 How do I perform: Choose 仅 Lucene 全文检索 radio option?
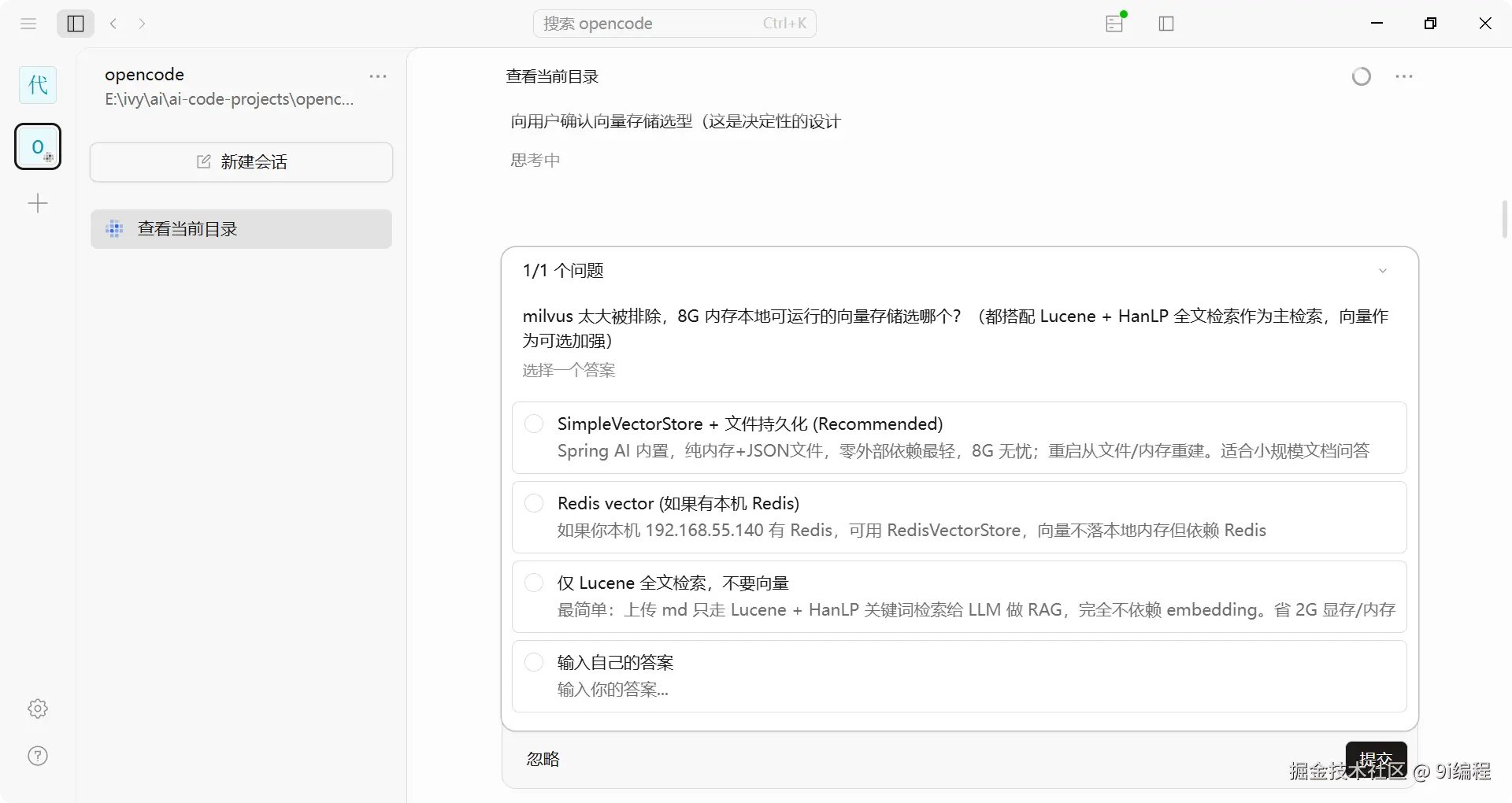(x=534, y=583)
